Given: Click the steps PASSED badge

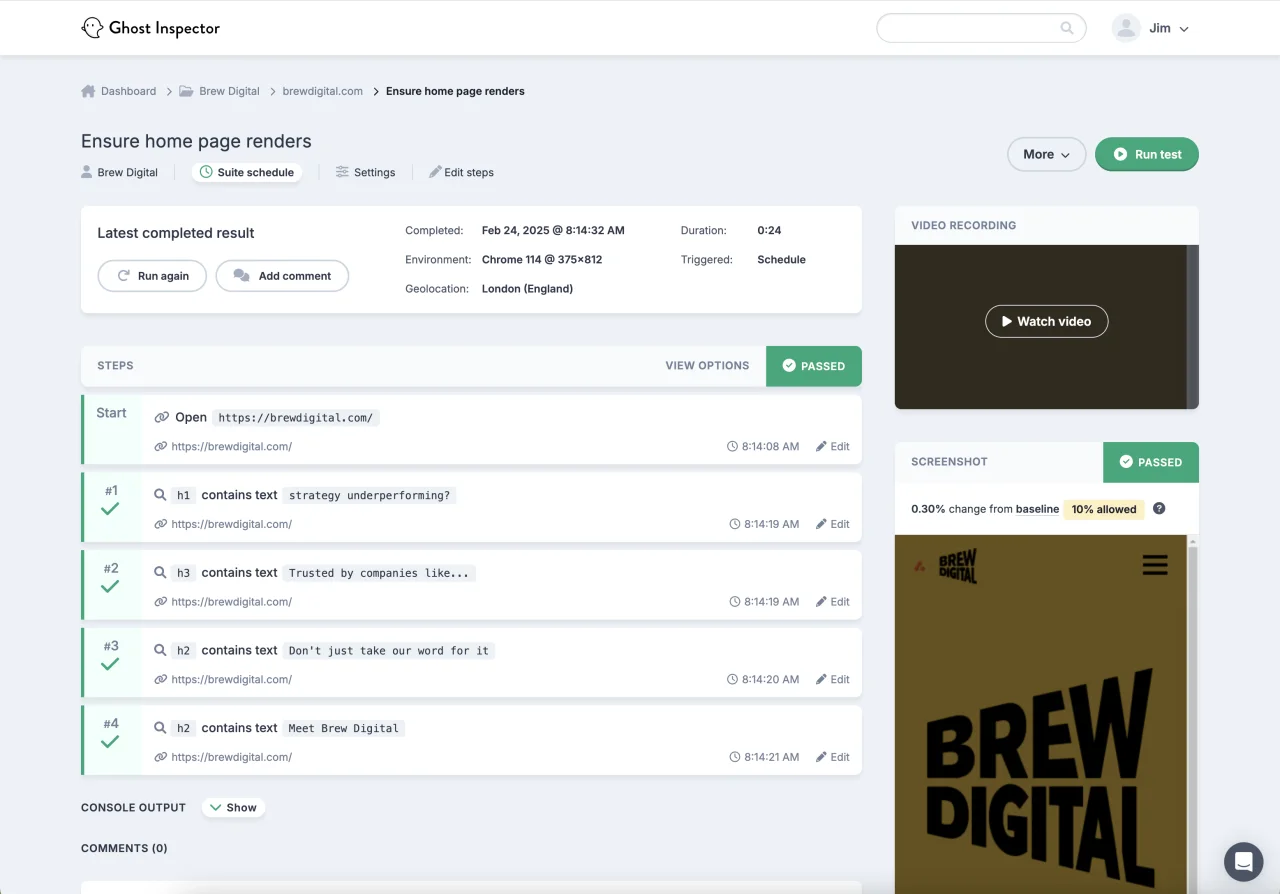Looking at the screenshot, I should coord(814,366).
